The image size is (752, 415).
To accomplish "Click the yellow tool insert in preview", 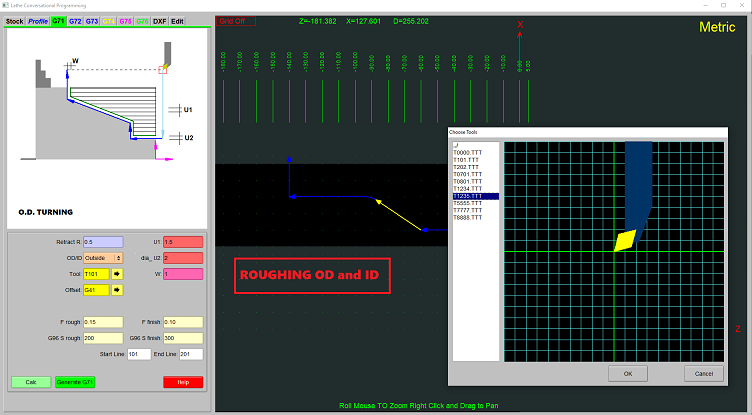I will [x=625, y=241].
